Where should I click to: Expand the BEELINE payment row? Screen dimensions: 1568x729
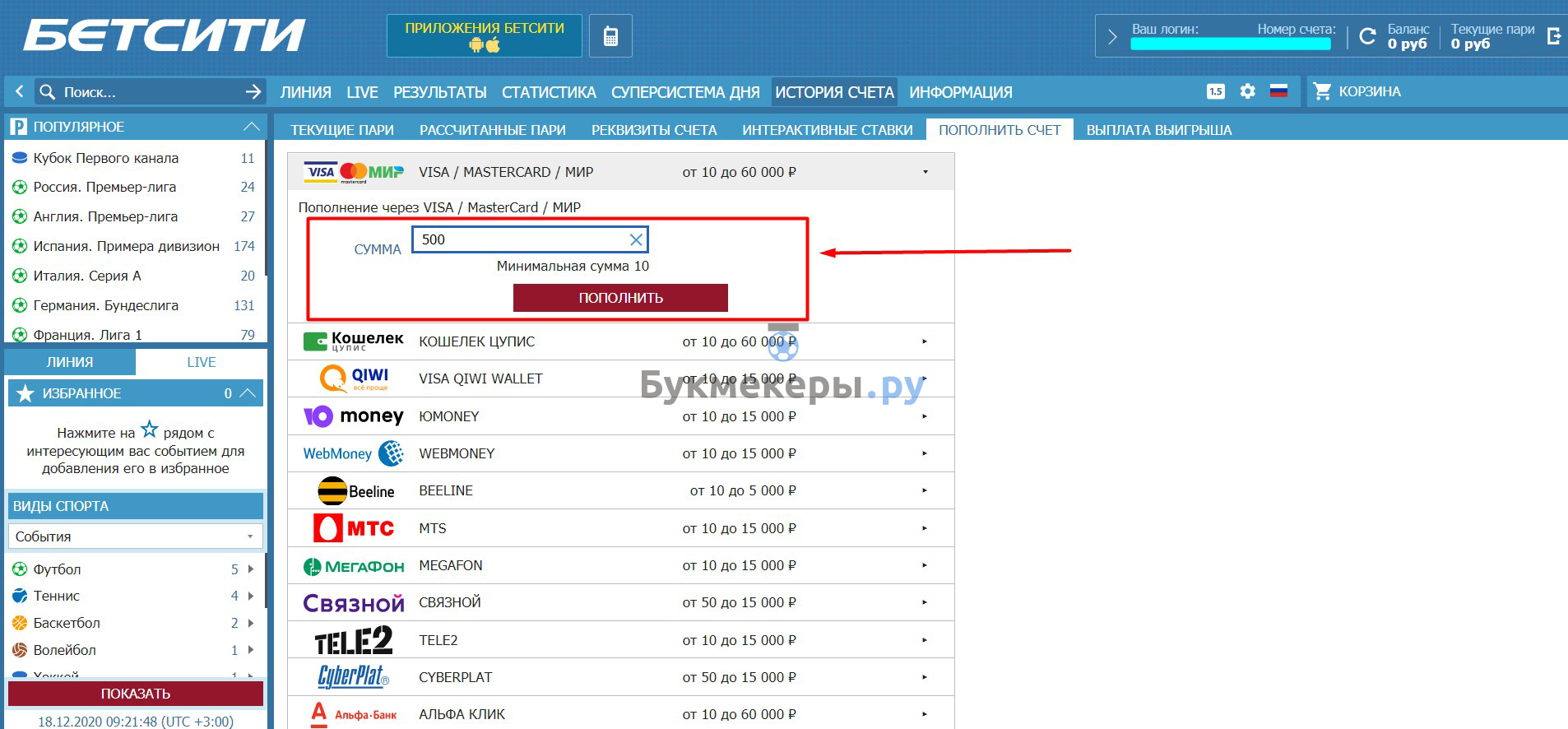[x=925, y=490]
